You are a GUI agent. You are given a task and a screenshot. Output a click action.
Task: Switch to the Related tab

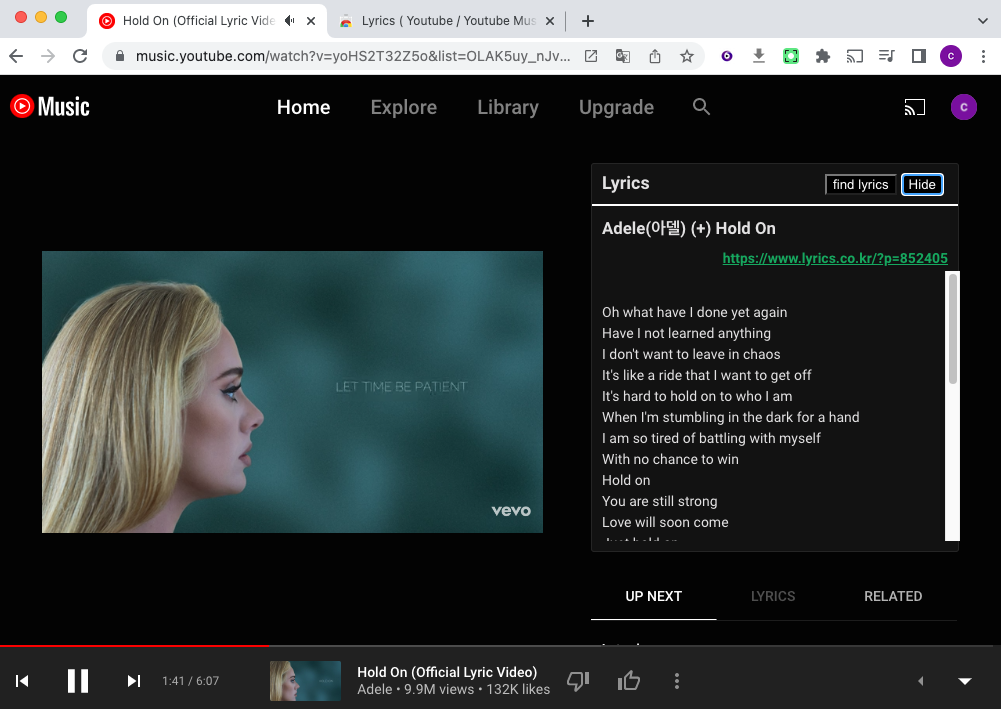(x=892, y=596)
